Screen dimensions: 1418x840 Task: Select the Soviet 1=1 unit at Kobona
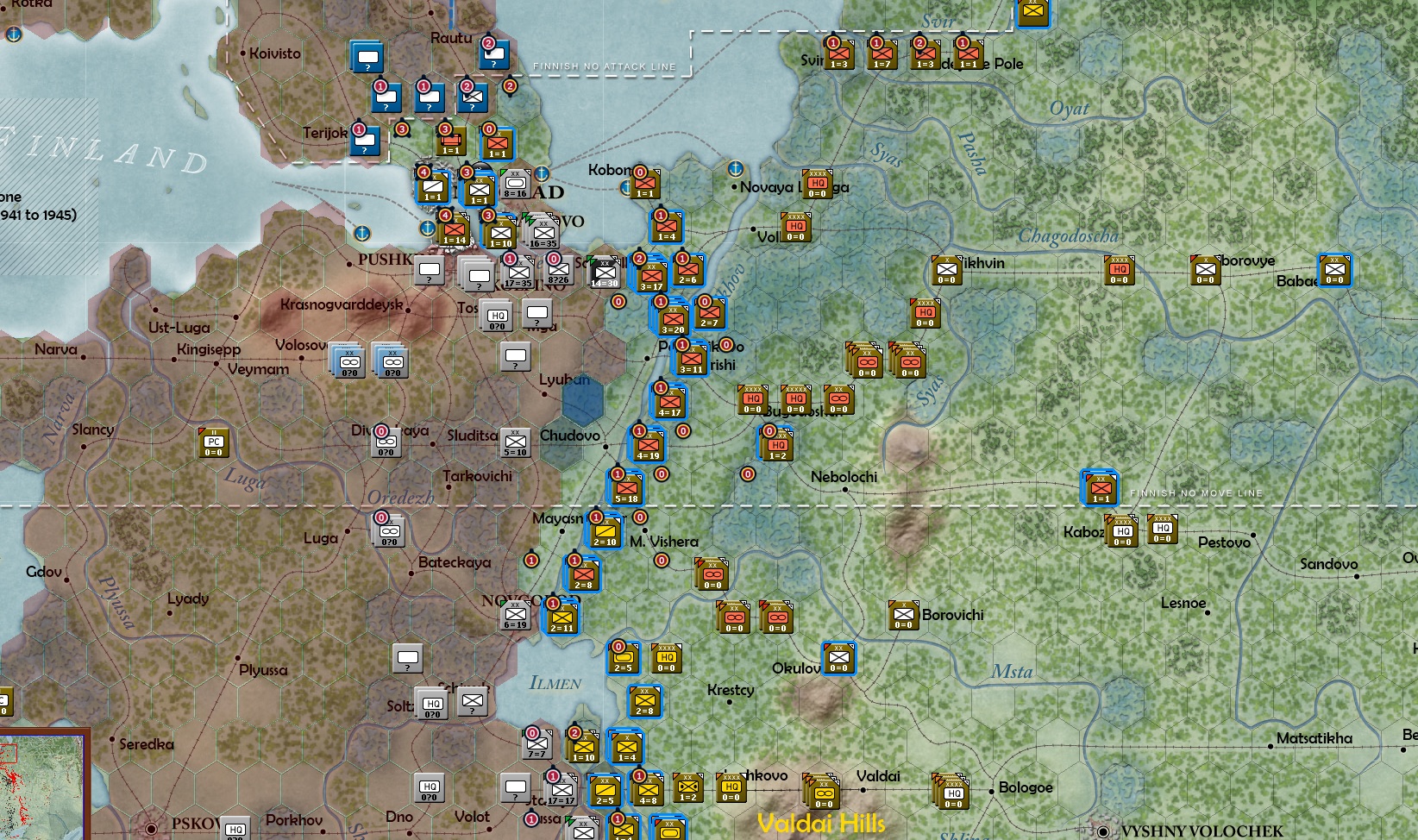pyautogui.click(x=644, y=184)
